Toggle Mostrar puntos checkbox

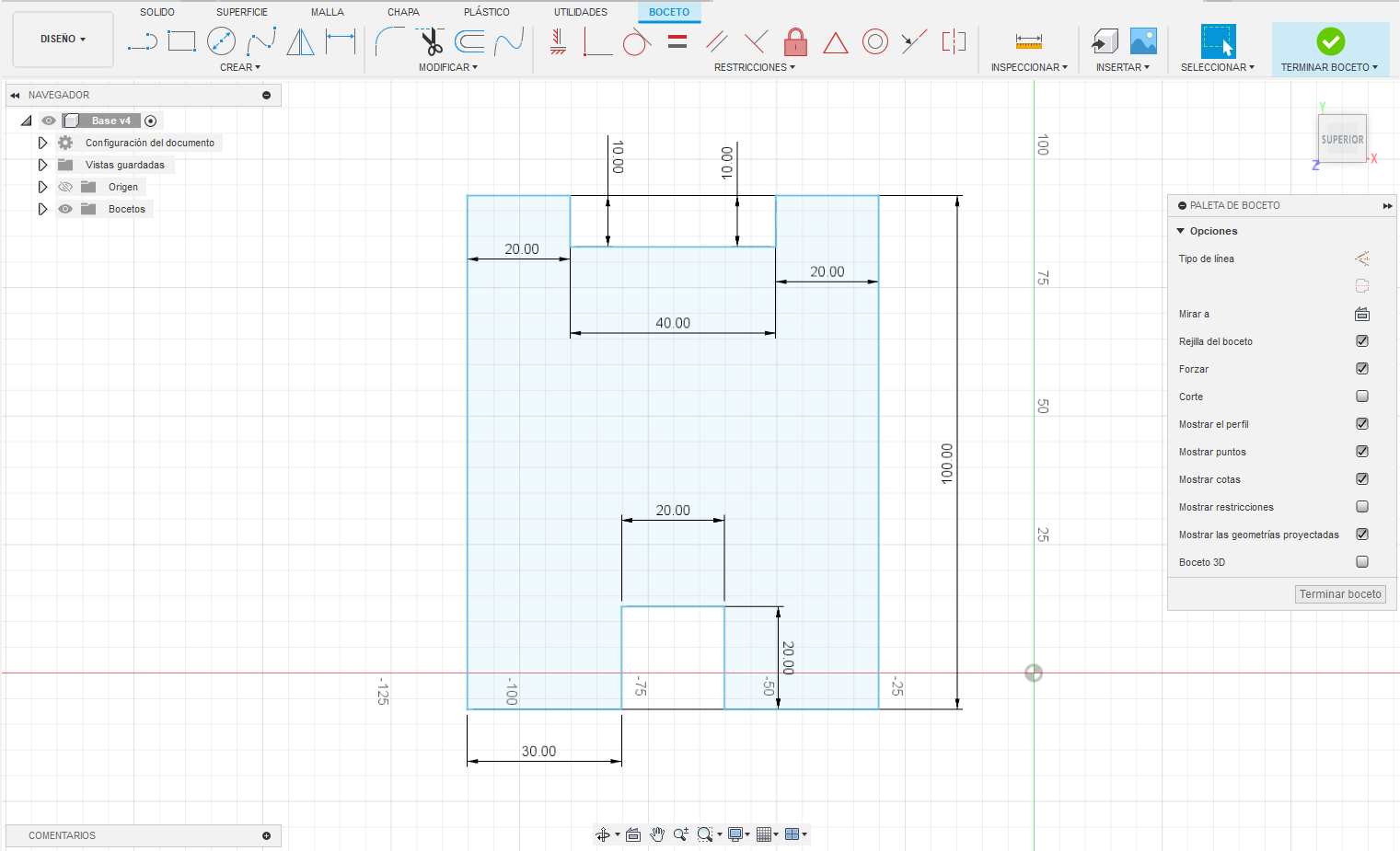[1362, 452]
